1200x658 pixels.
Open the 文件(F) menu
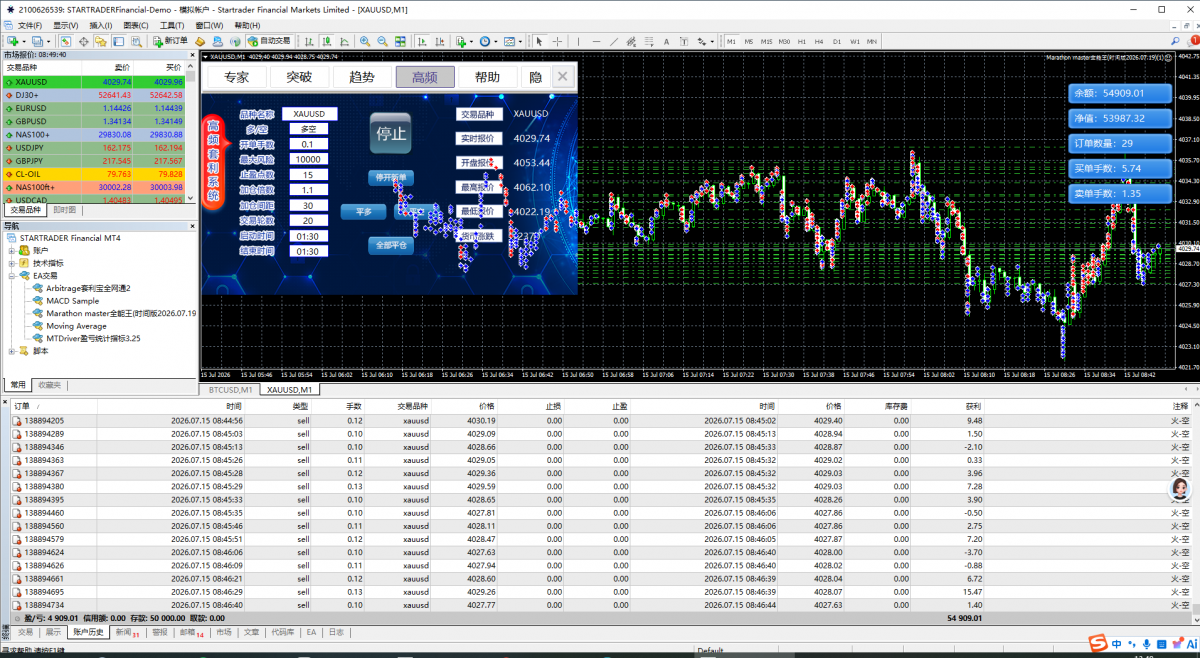coord(30,25)
